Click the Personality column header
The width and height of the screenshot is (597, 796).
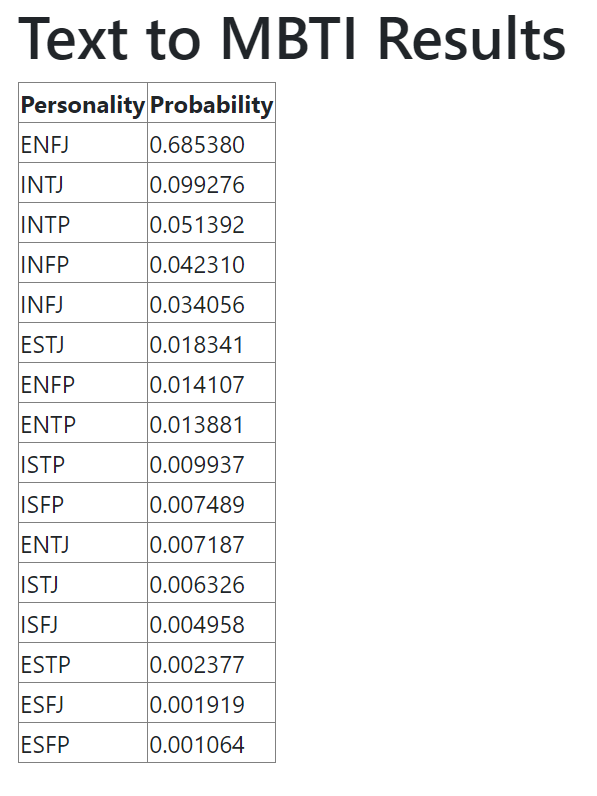pos(83,105)
